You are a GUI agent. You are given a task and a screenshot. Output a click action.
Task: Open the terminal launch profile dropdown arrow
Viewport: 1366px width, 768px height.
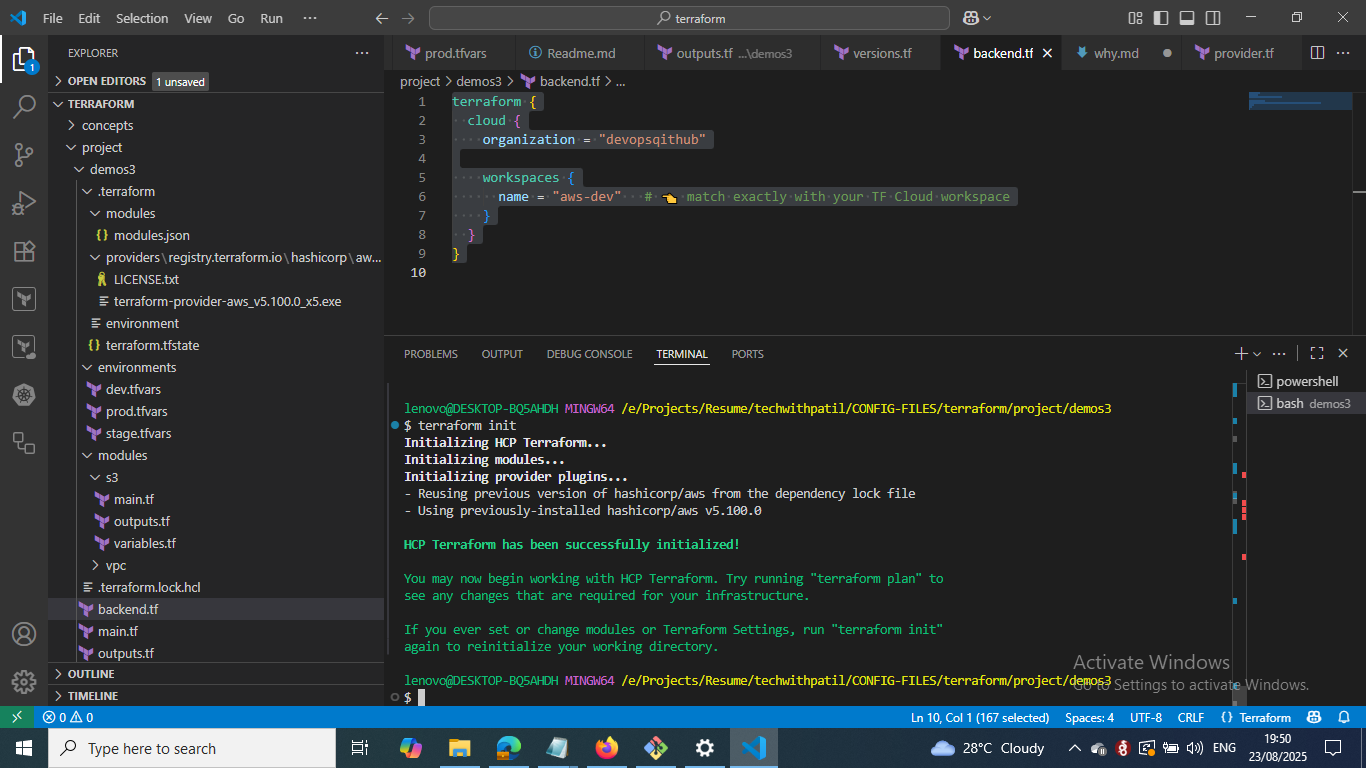[x=1257, y=354]
